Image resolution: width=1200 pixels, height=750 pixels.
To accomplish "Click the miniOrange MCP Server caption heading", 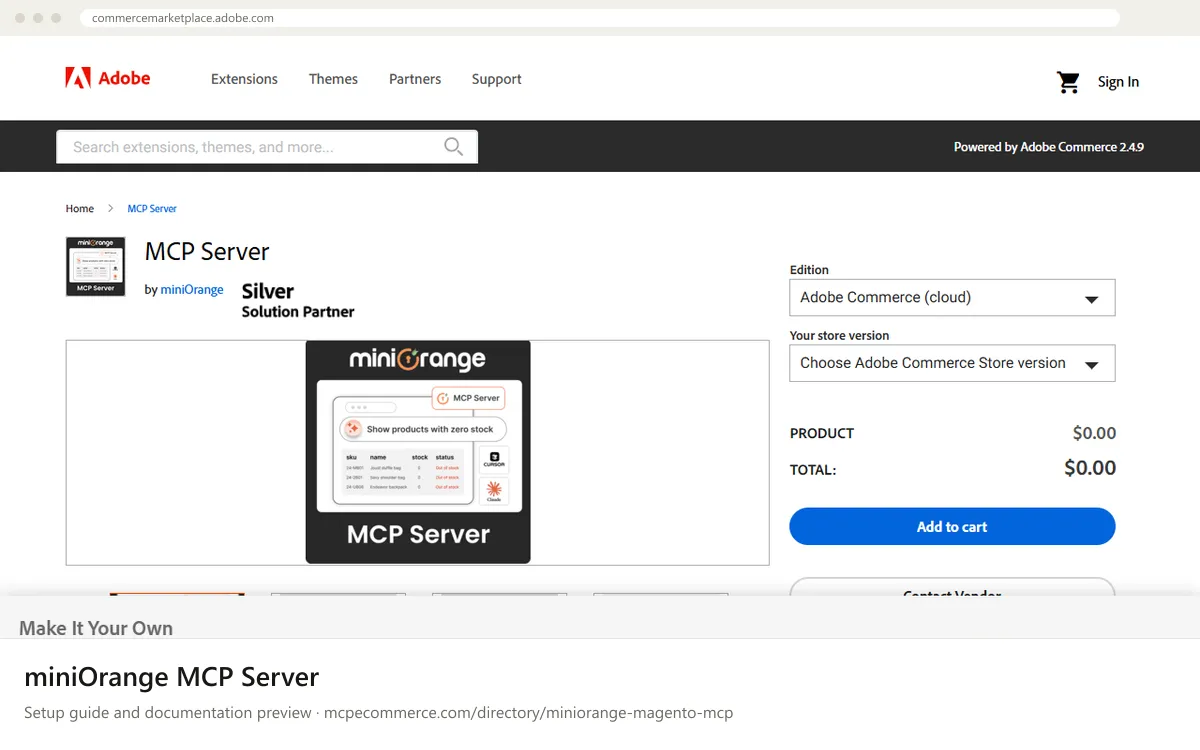I will 172,677.
